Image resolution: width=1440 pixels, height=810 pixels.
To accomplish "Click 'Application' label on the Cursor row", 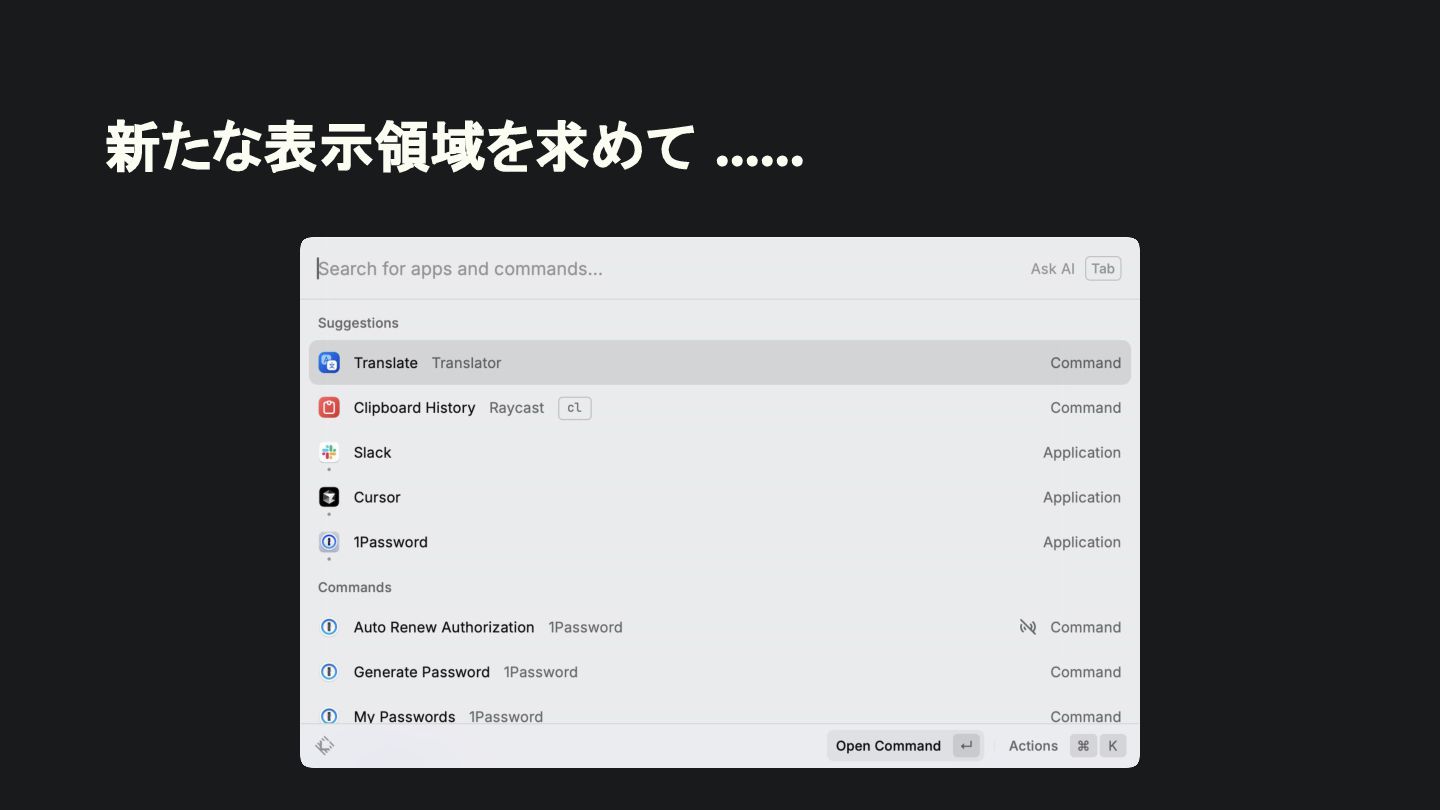I will coord(1082,498).
